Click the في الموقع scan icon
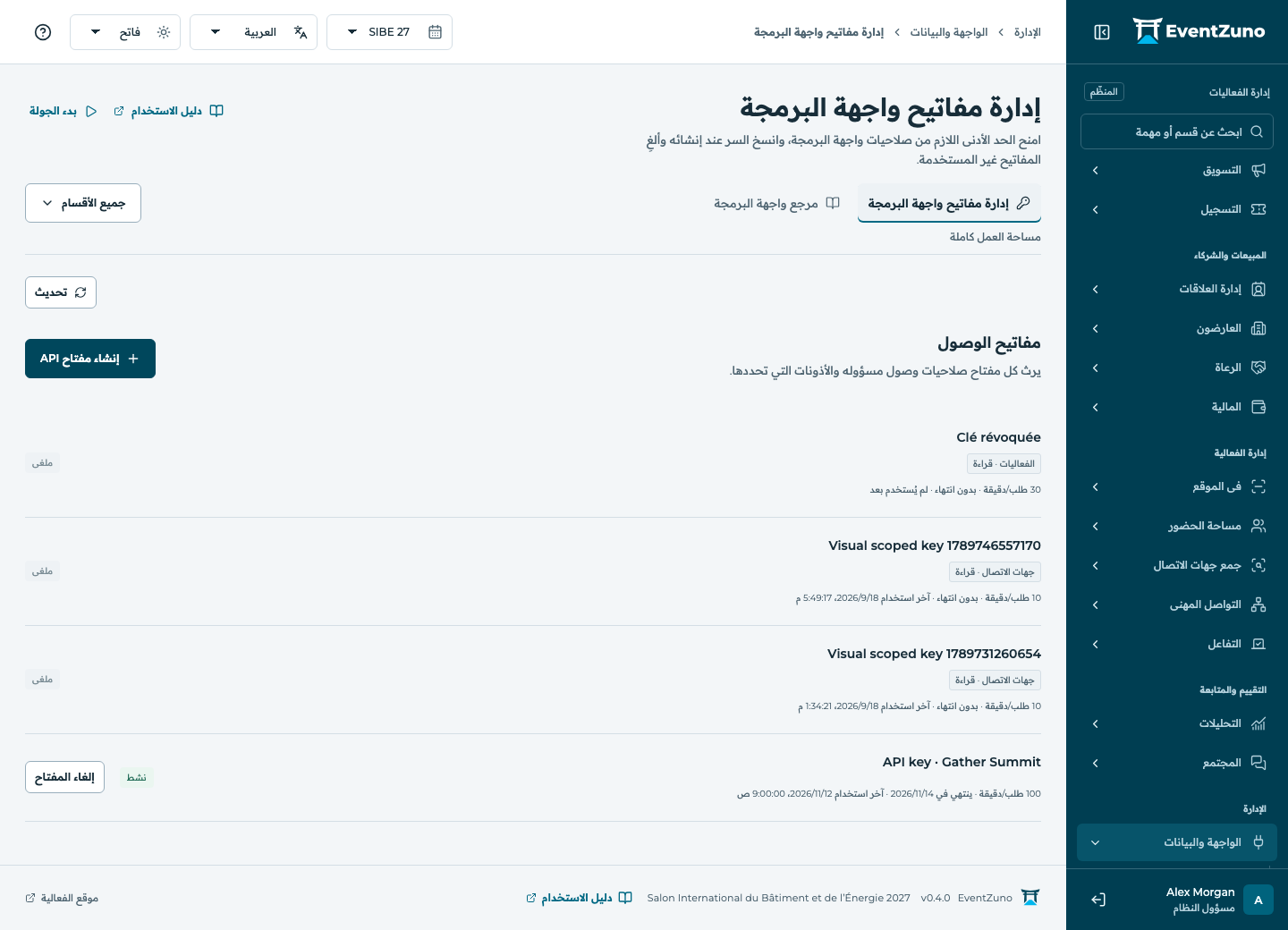The height and width of the screenshot is (930, 1288). pyautogui.click(x=1258, y=486)
